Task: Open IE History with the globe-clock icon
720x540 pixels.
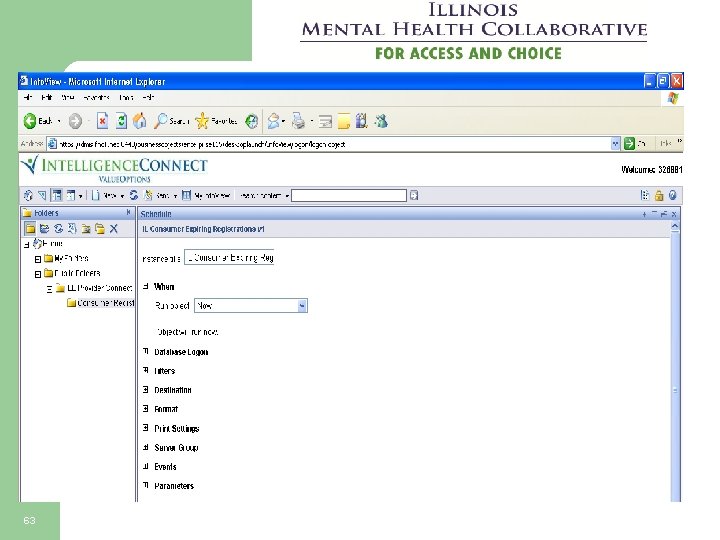Action: [251, 121]
